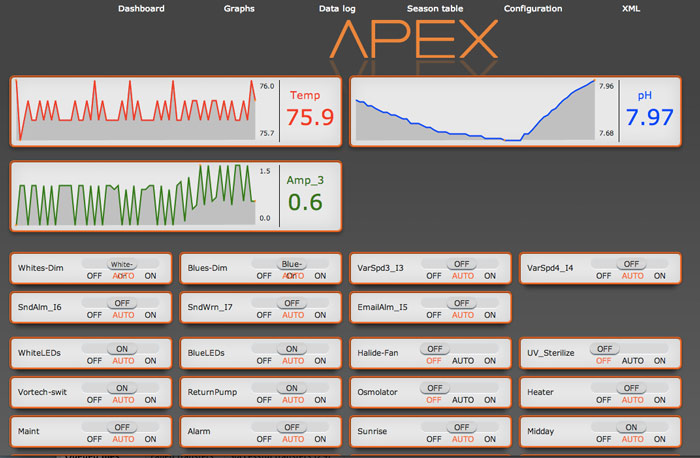The image size is (700, 458).
Task: Set Sunrise to AUTO
Action: 463,439
